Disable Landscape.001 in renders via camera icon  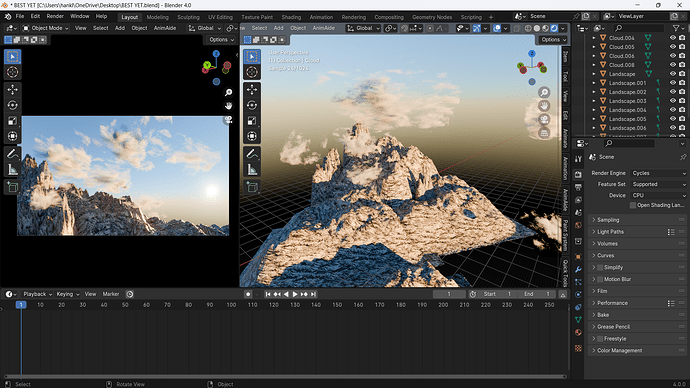(682, 83)
